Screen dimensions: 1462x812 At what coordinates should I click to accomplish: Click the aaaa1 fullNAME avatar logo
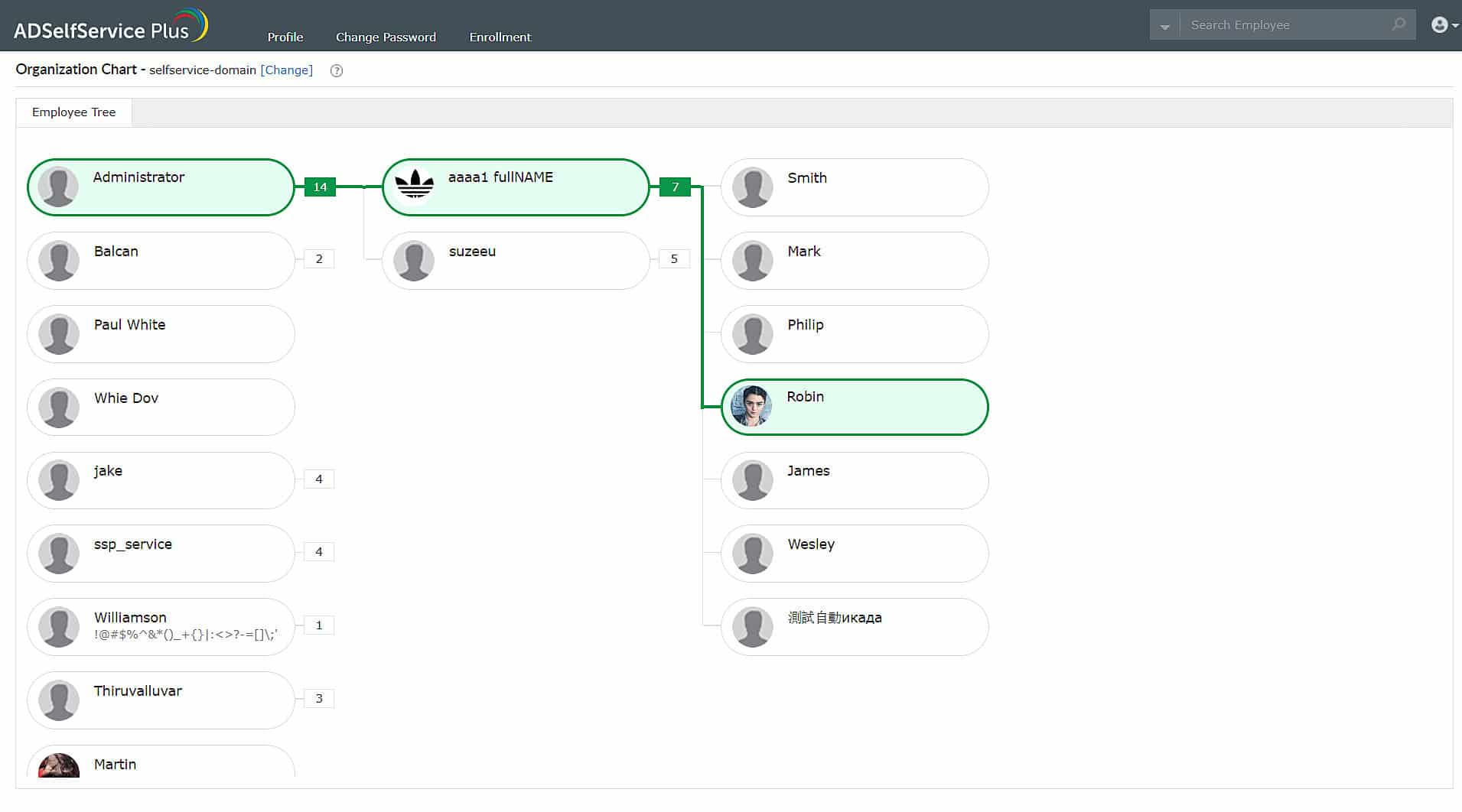coord(414,187)
